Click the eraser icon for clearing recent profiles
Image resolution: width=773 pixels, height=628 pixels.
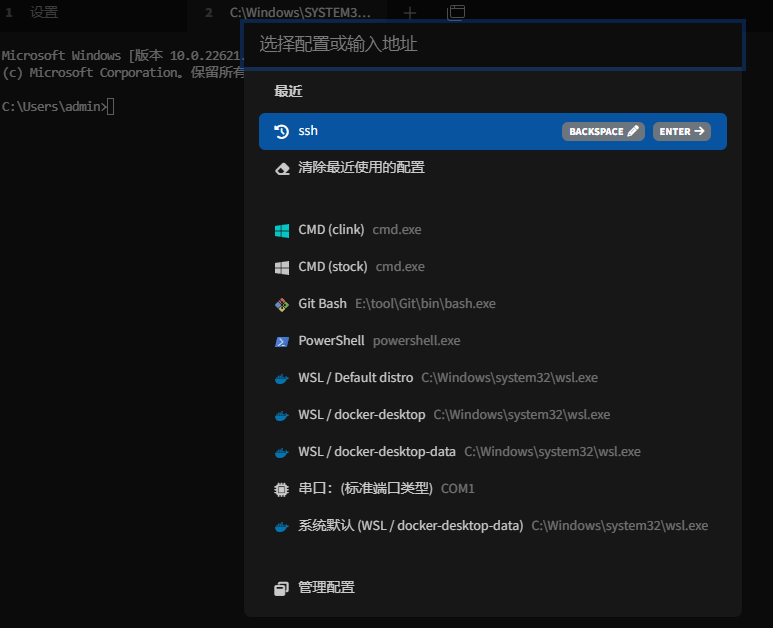click(x=282, y=168)
